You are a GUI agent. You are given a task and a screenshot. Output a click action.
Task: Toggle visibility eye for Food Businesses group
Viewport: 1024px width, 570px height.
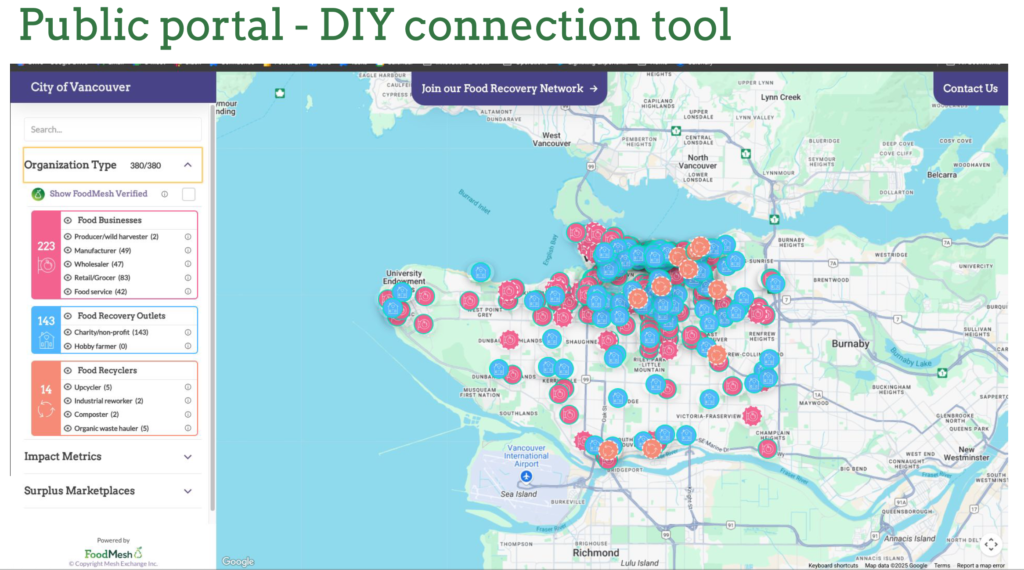pyautogui.click(x=68, y=221)
